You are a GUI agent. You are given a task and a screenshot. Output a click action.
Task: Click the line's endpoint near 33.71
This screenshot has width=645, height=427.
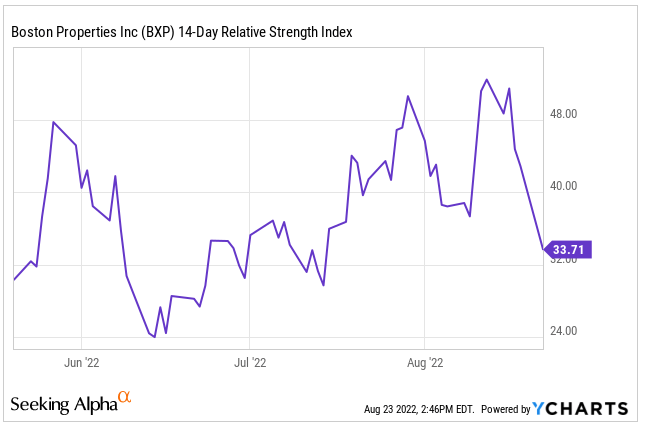click(543, 249)
